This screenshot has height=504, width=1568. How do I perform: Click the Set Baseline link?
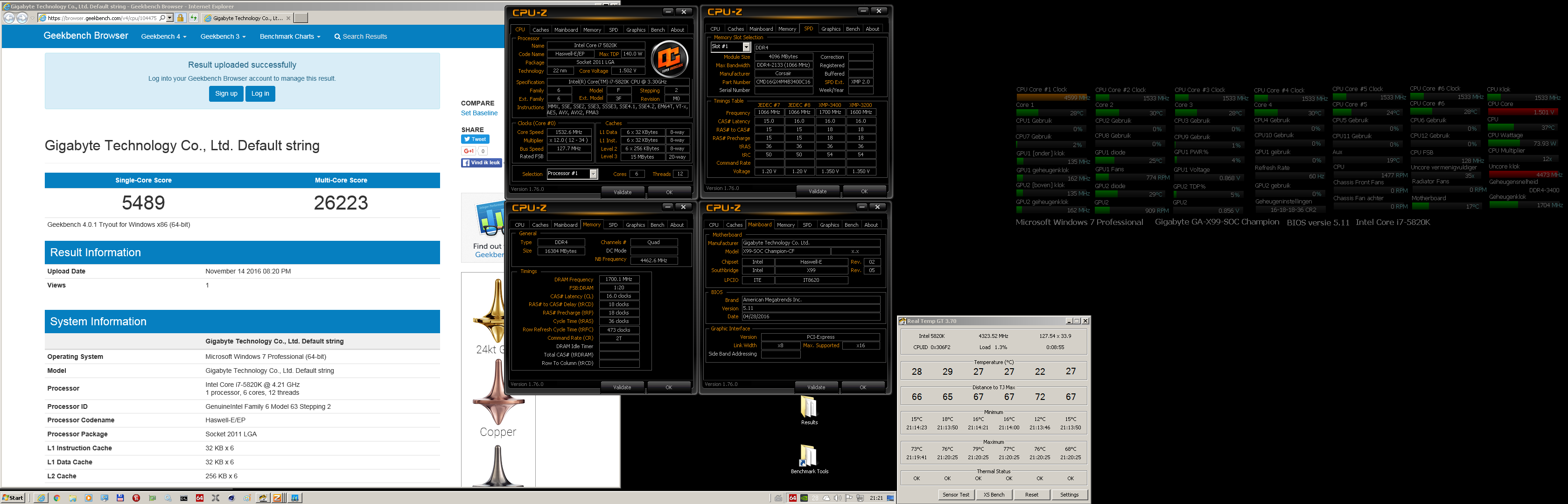(x=479, y=113)
